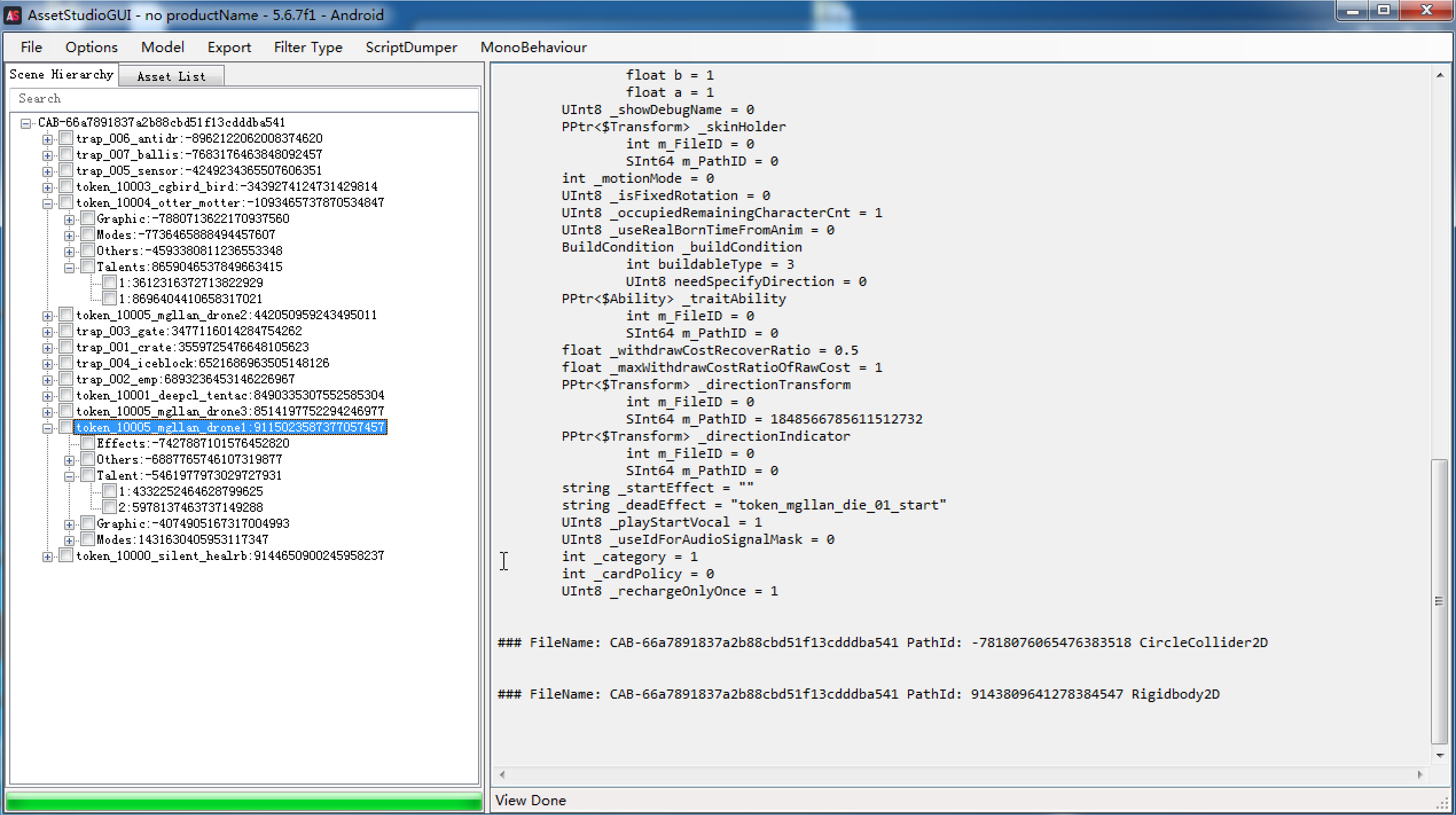Collapse the Talent node under drone1
The height and width of the screenshot is (815, 1456).
click(x=69, y=476)
